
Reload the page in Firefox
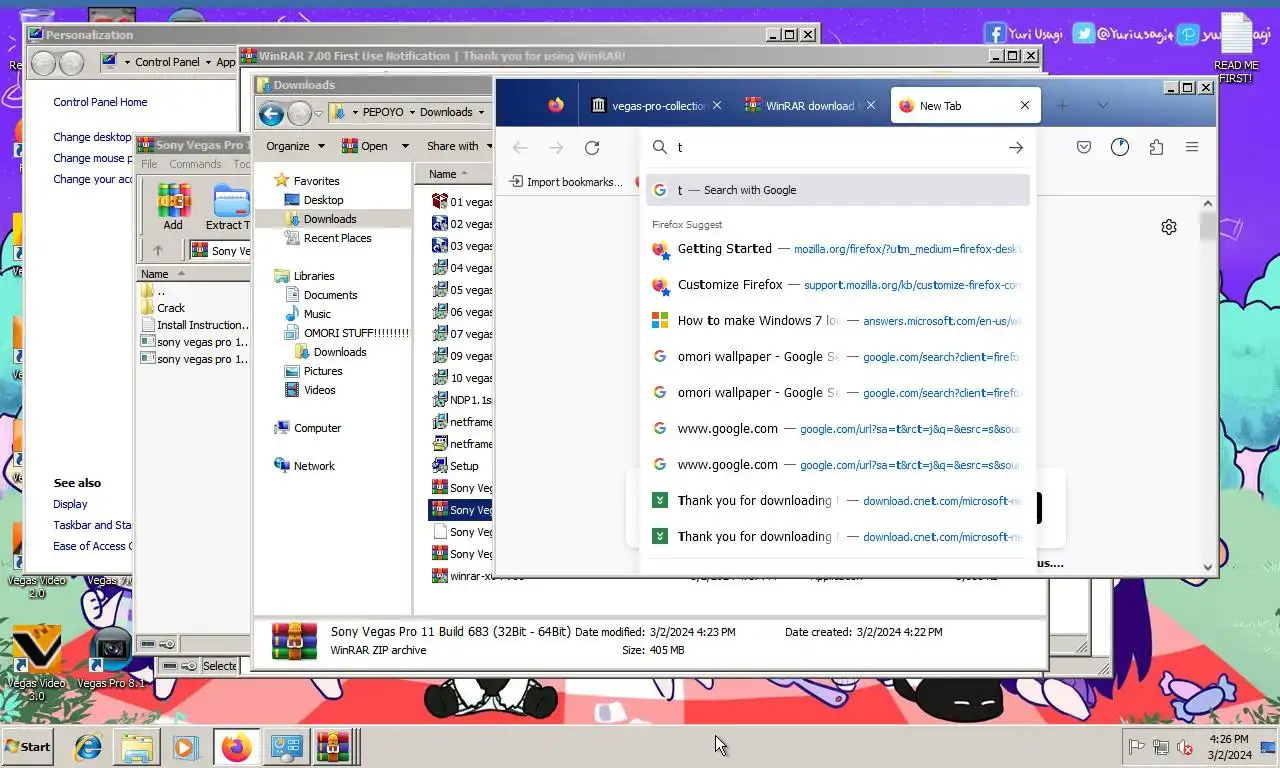592,148
